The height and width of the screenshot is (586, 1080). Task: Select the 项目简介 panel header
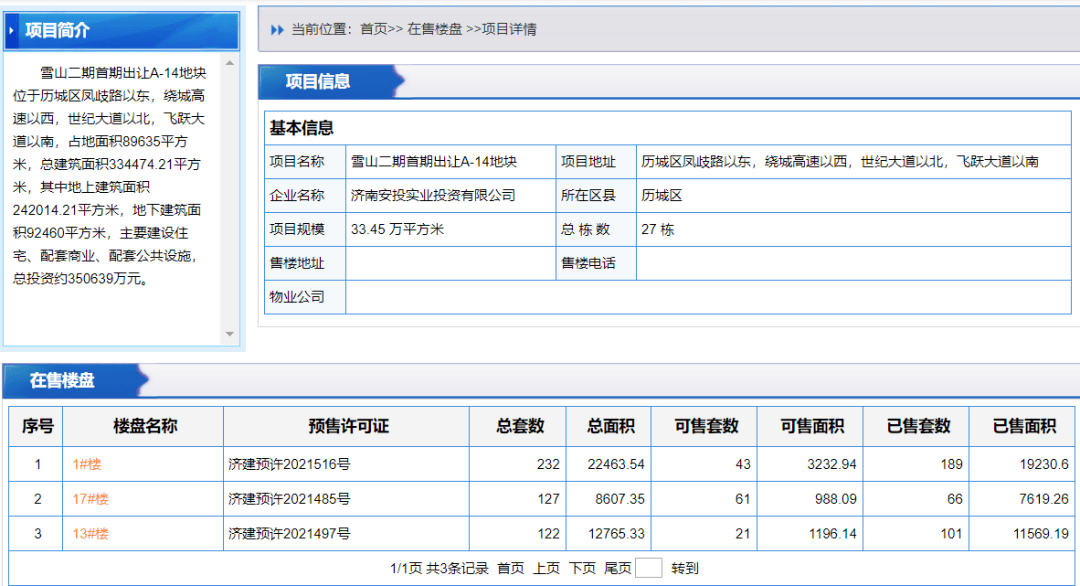coord(121,30)
